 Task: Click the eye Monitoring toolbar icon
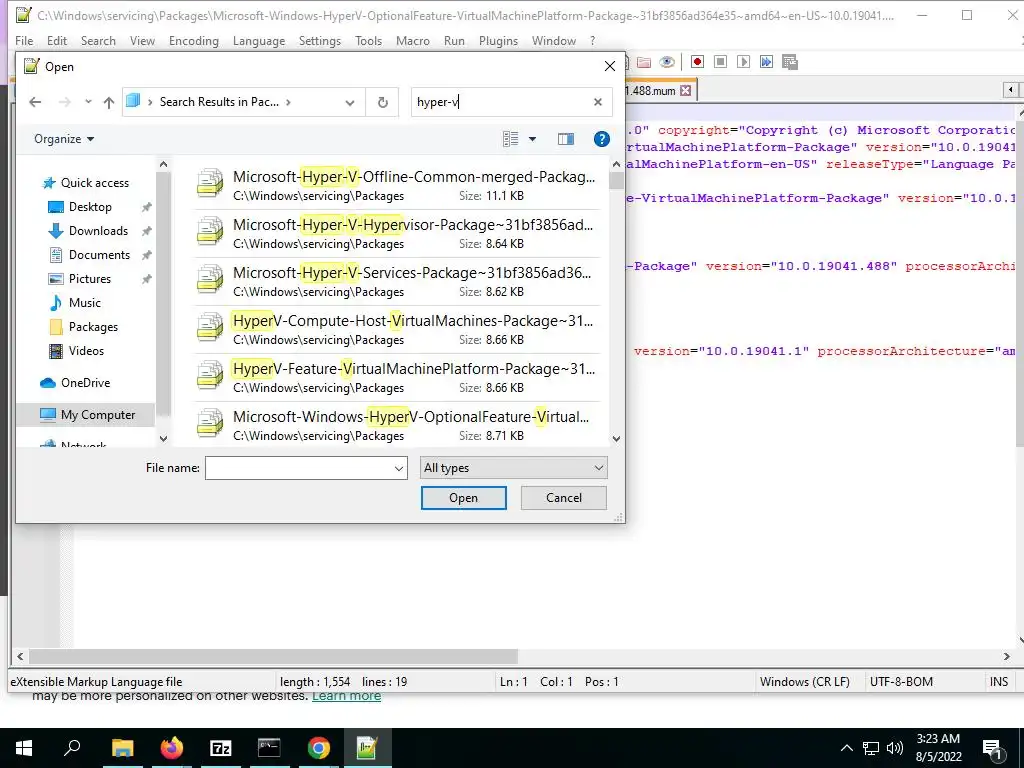(666, 62)
